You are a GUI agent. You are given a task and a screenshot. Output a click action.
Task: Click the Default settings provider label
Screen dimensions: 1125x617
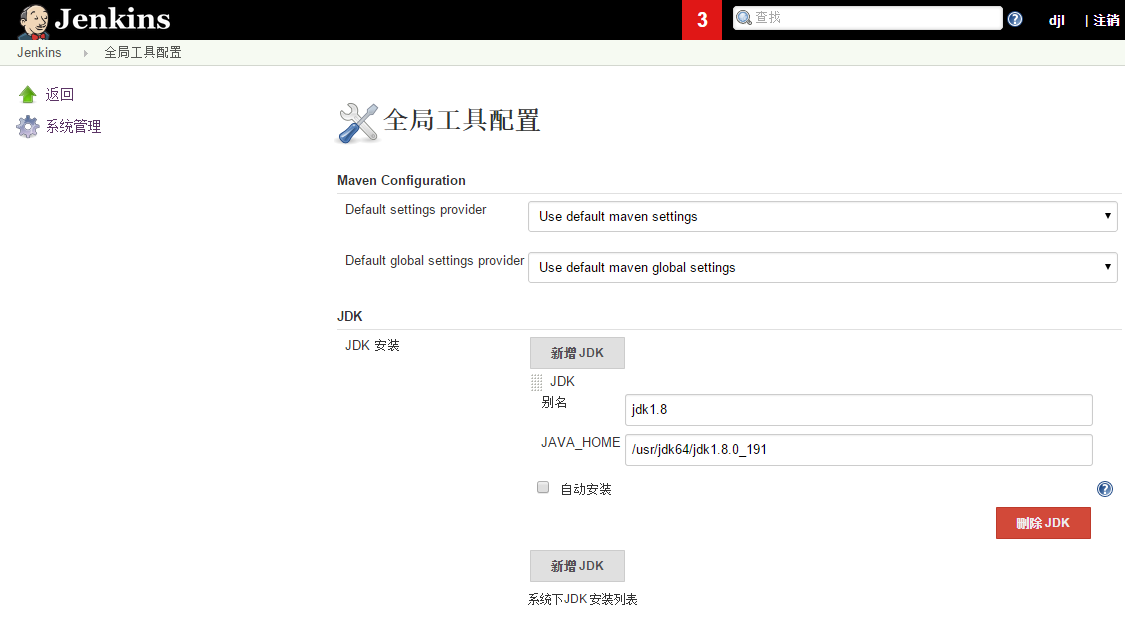click(x=415, y=209)
